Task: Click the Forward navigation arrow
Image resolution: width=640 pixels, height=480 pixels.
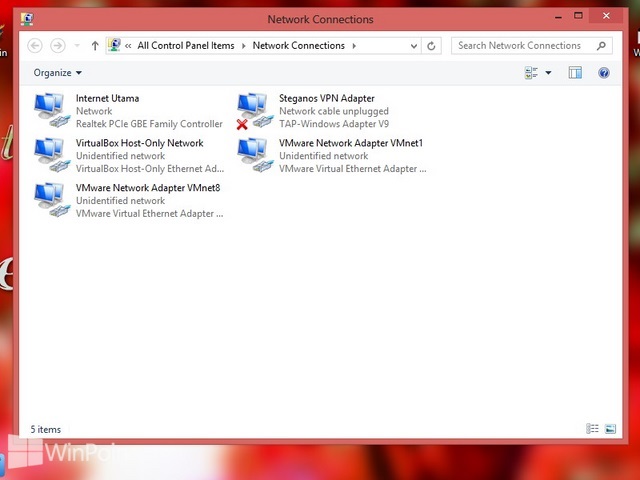Action: [x=58, y=46]
